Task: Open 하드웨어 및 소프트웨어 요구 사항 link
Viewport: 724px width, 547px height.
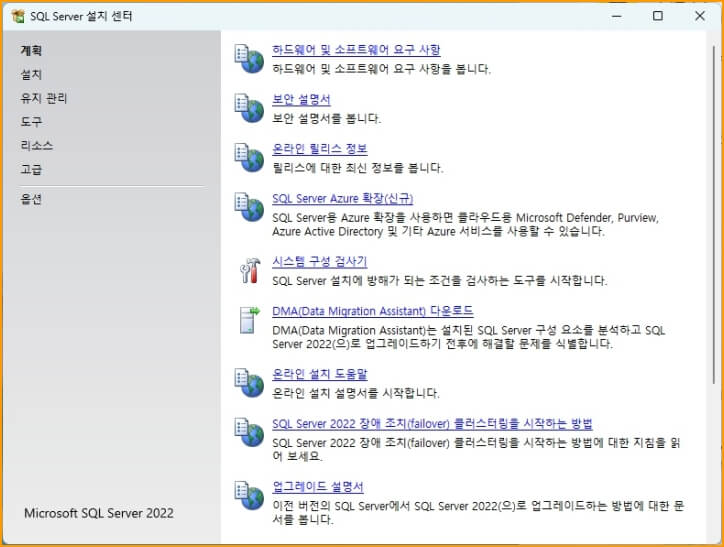Action: [356, 49]
